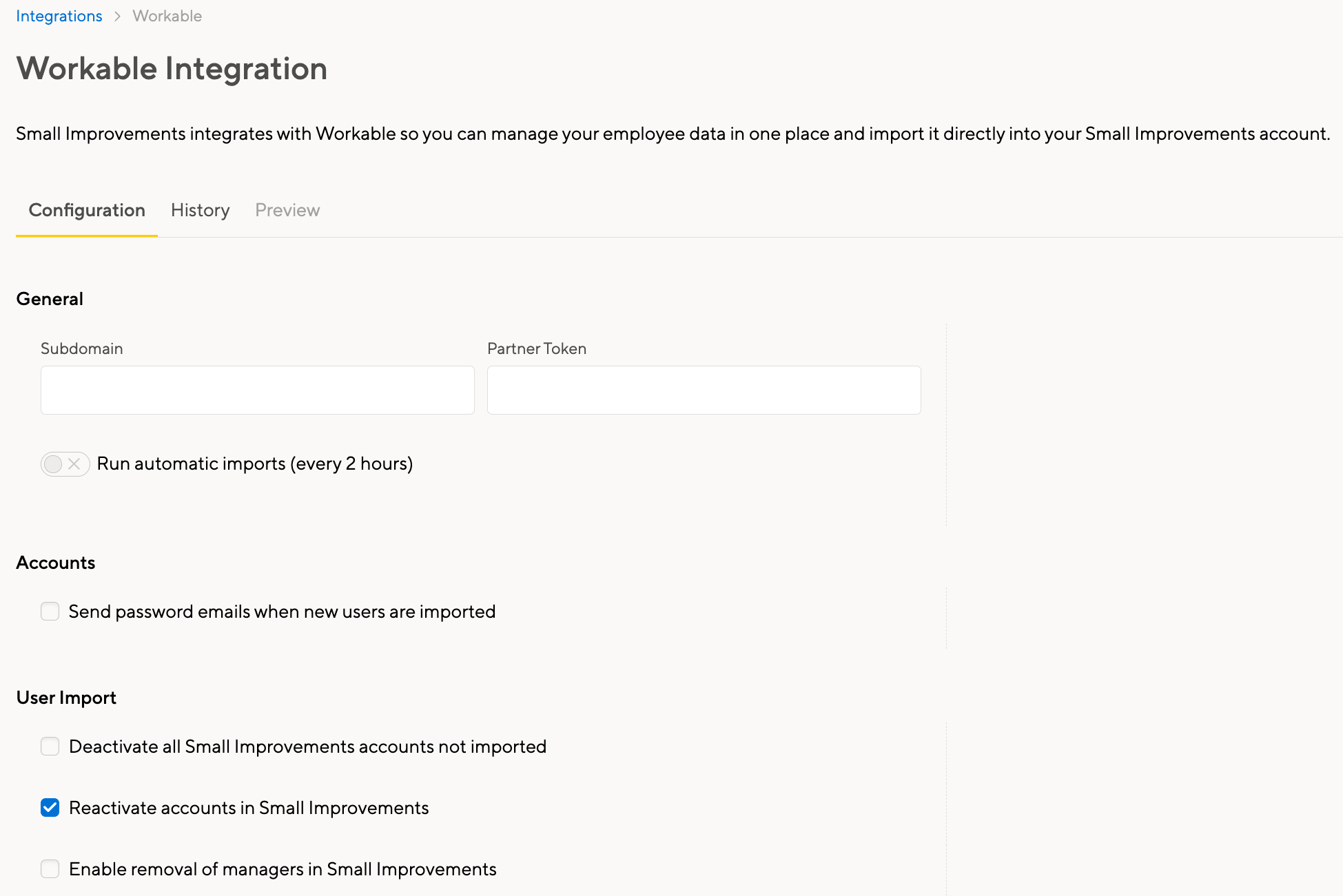1343x896 pixels.
Task: Click the General section heading
Action: (x=50, y=299)
